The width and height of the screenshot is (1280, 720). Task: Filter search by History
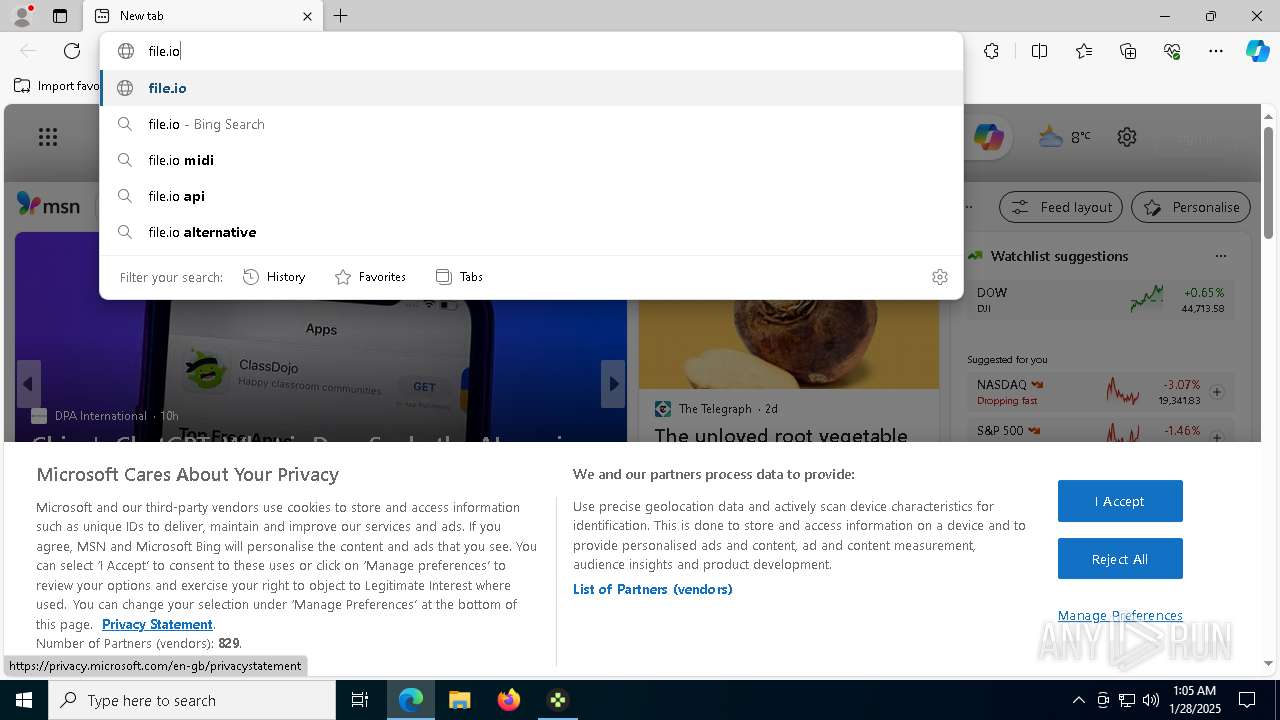[x=274, y=277]
